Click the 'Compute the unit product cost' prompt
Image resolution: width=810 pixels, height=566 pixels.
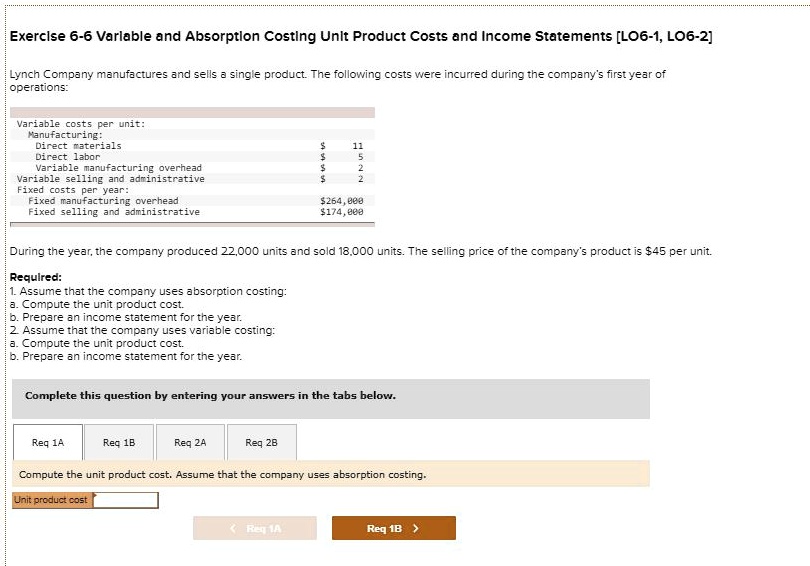tap(222, 474)
